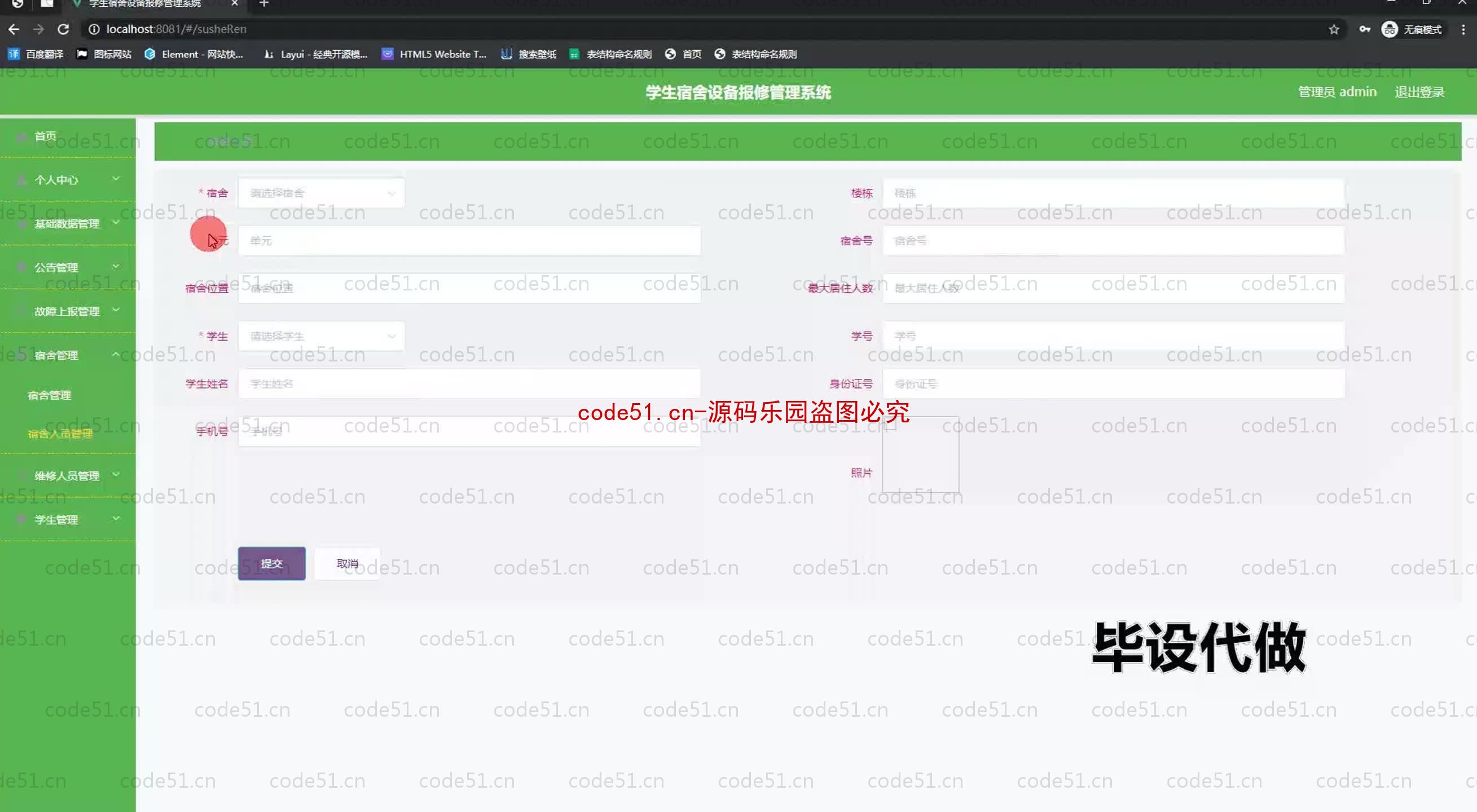This screenshot has height=812, width=1477.
Task: Click the 楼栋 input field
Action: coord(1114,193)
